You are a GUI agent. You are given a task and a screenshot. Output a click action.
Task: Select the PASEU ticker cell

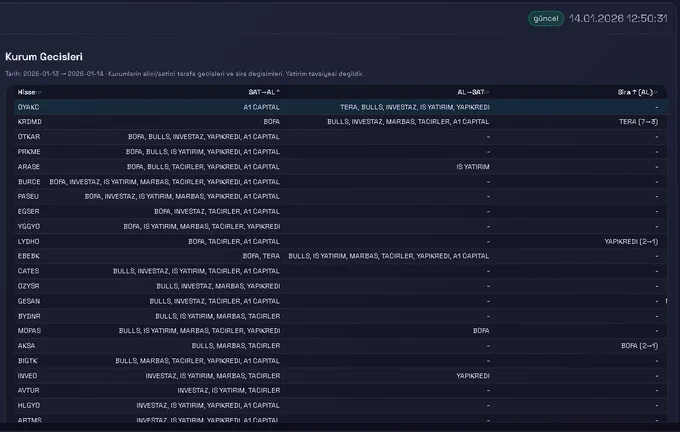point(28,196)
